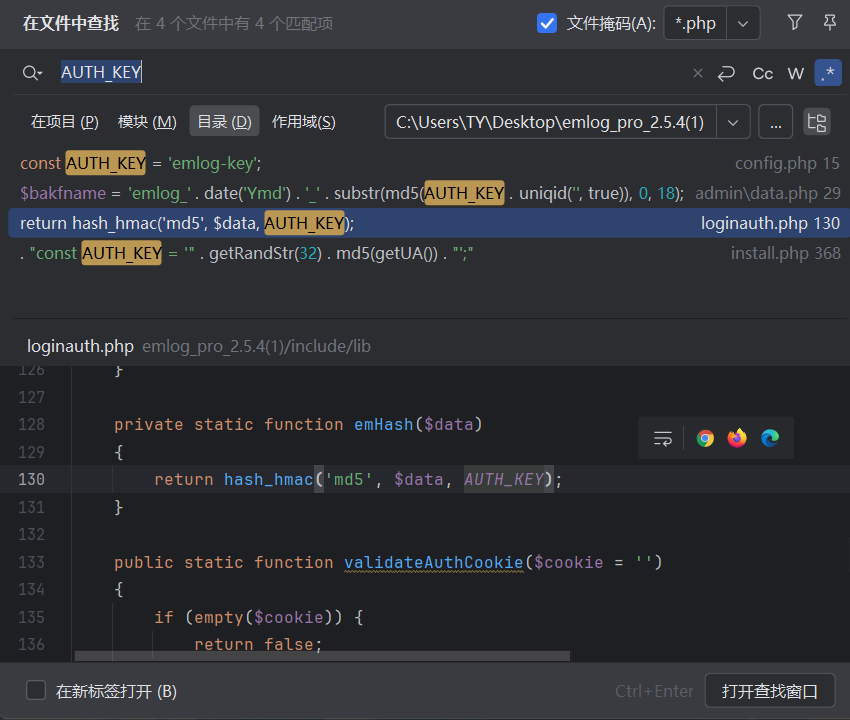Select the loginauth.php 130 search result
Screen dimensions: 850x720
coord(428,223)
